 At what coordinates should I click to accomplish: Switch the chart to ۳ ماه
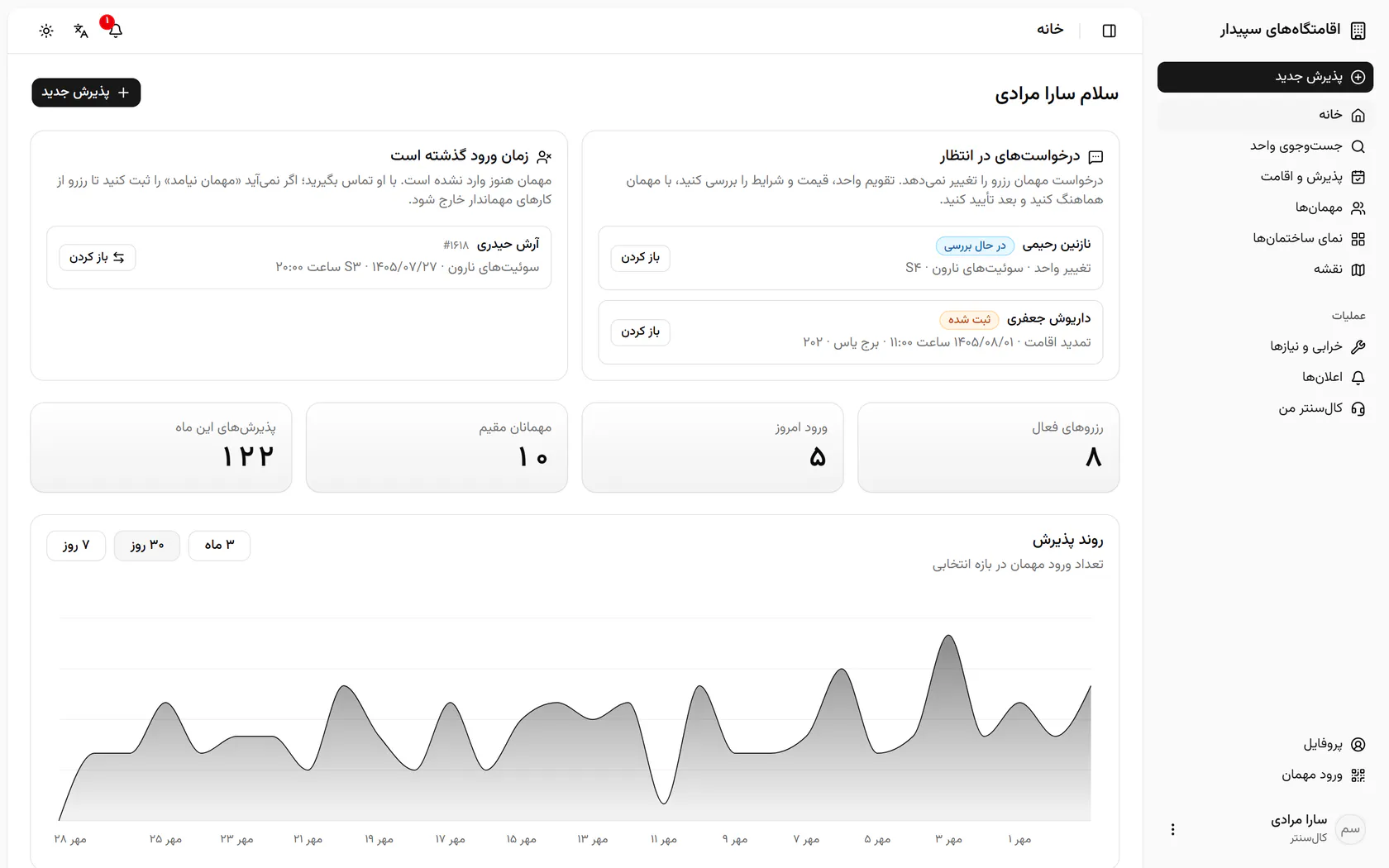tap(219, 546)
